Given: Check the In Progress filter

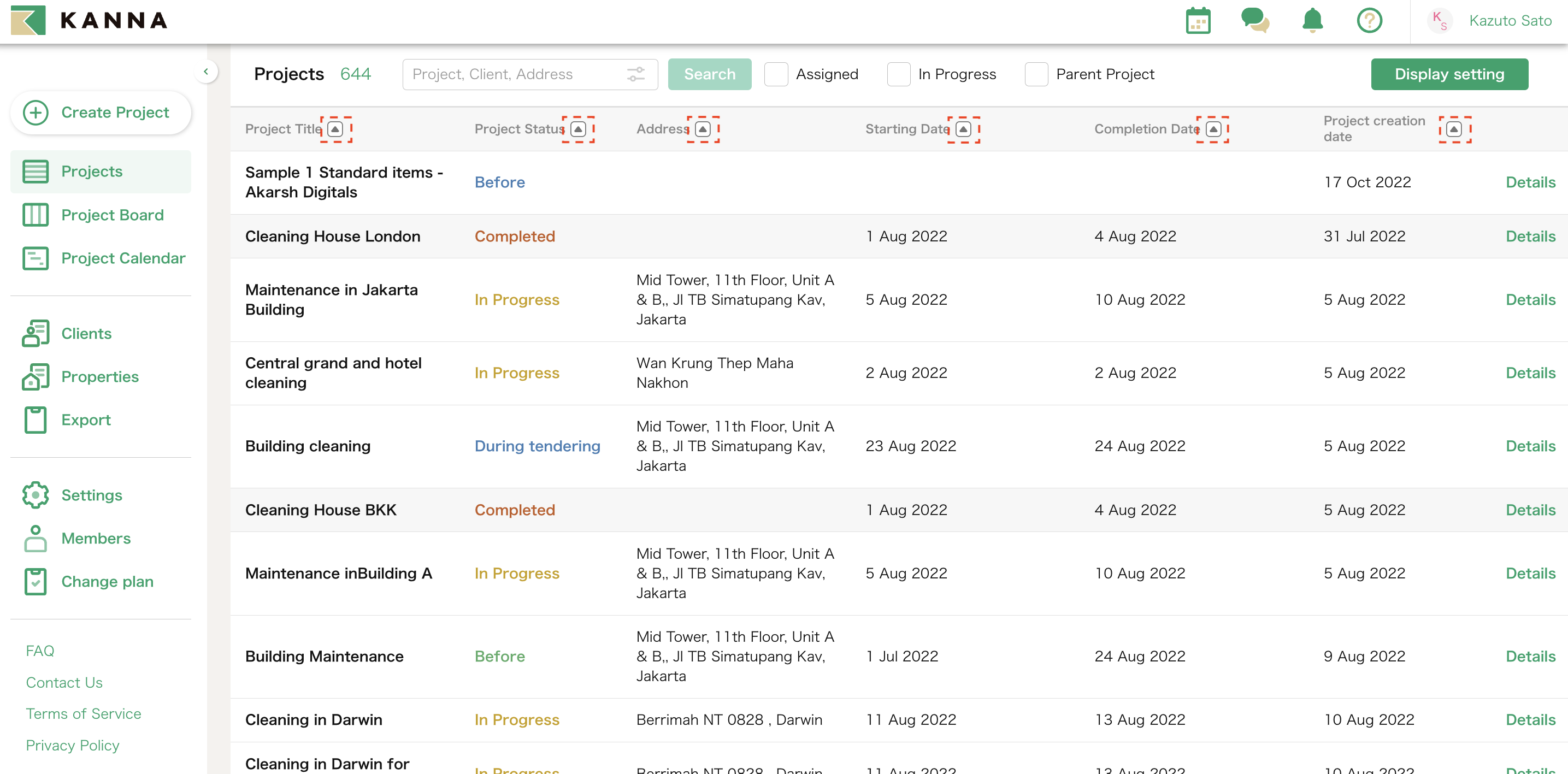Looking at the screenshot, I should 898,74.
